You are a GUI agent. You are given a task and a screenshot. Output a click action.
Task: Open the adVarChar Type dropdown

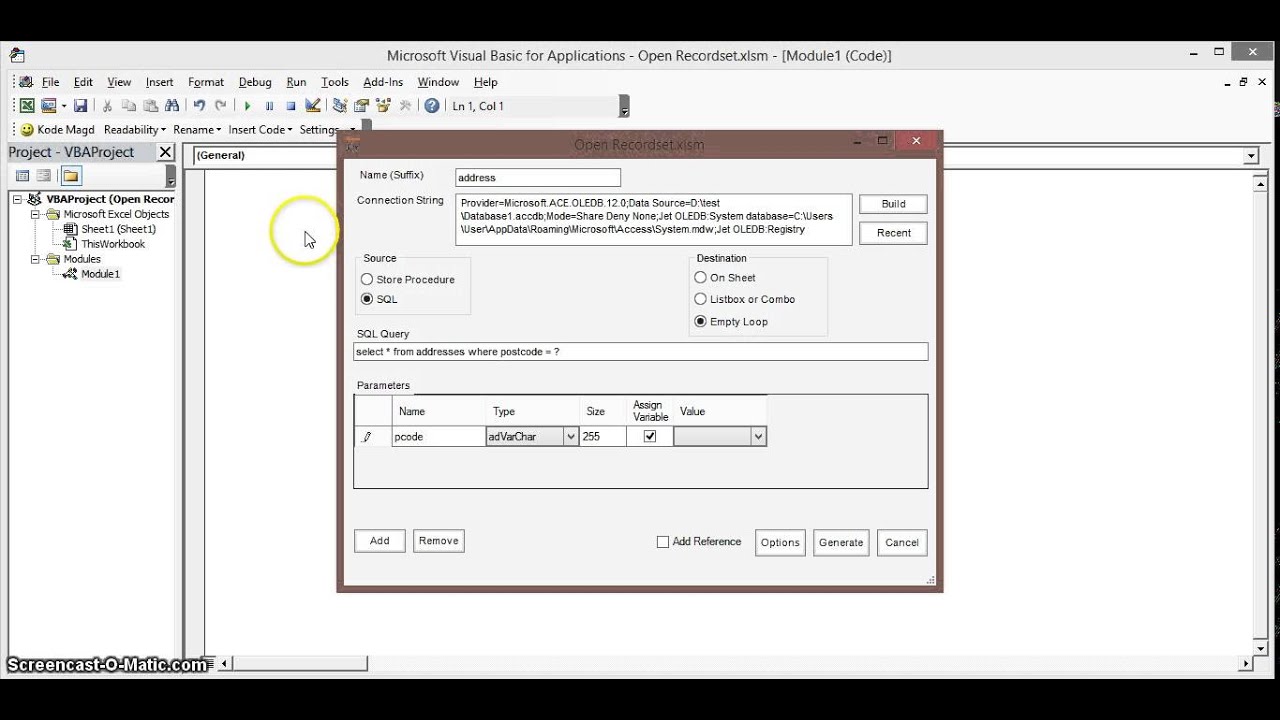pyautogui.click(x=571, y=437)
